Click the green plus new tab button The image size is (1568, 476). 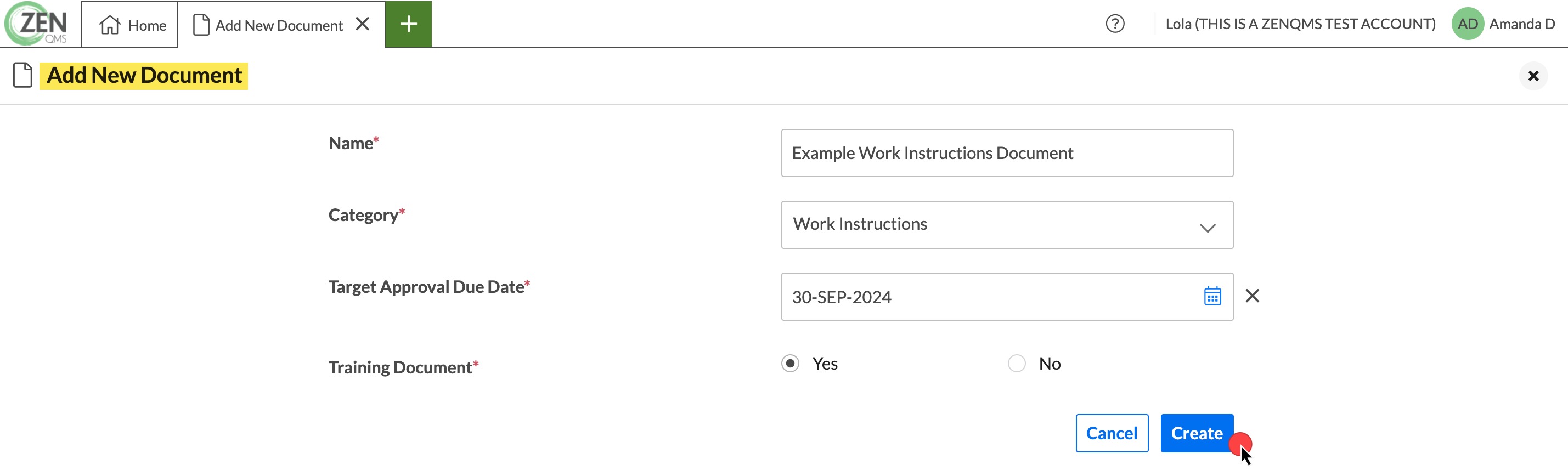408,24
